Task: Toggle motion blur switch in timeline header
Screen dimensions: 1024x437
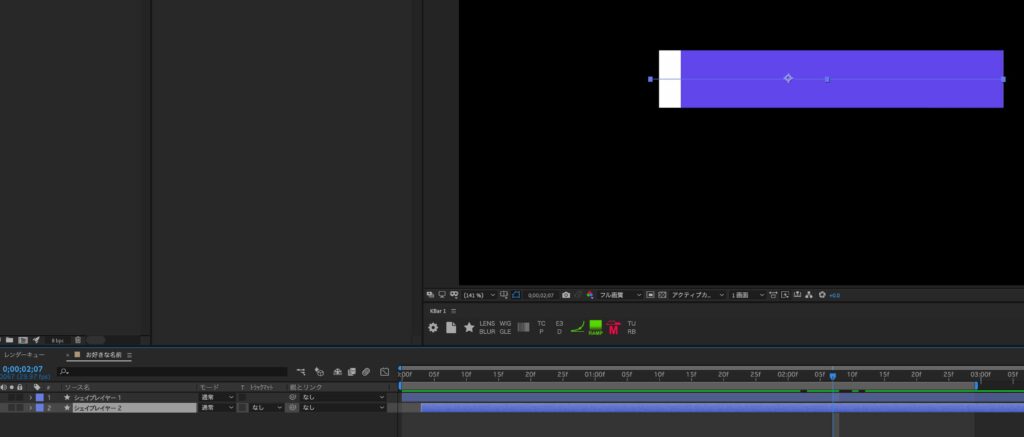Action: pyautogui.click(x=366, y=372)
